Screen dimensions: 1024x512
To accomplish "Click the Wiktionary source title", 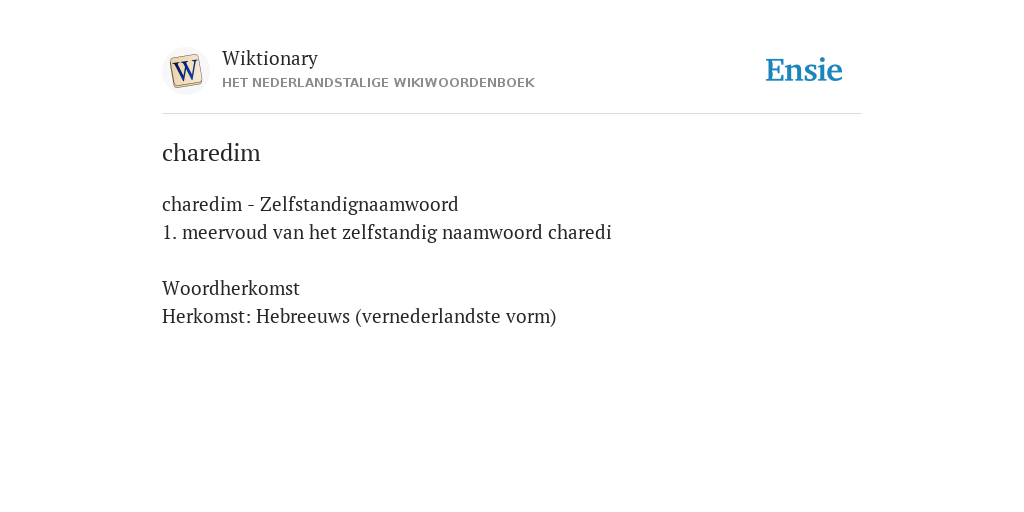I will tap(270, 58).
